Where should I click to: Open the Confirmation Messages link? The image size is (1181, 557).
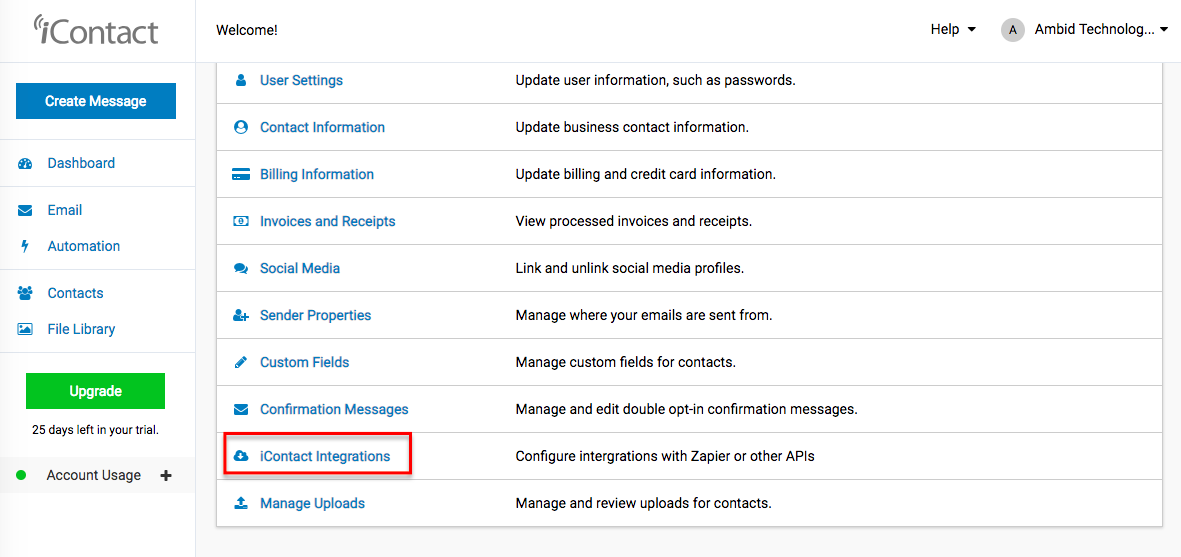tap(334, 409)
